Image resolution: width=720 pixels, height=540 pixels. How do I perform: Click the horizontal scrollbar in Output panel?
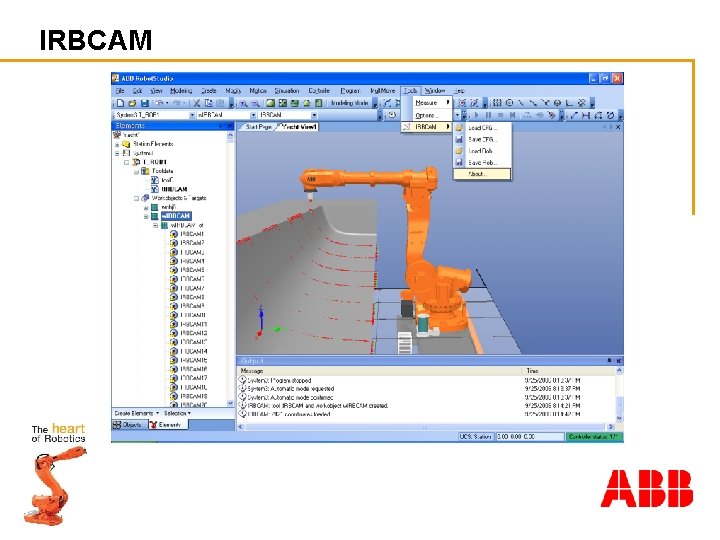coord(426,427)
